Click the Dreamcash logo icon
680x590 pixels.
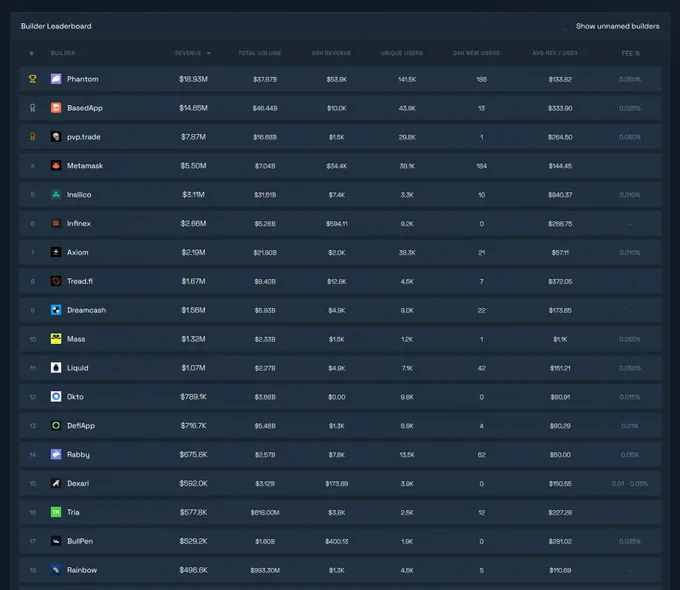pos(56,310)
